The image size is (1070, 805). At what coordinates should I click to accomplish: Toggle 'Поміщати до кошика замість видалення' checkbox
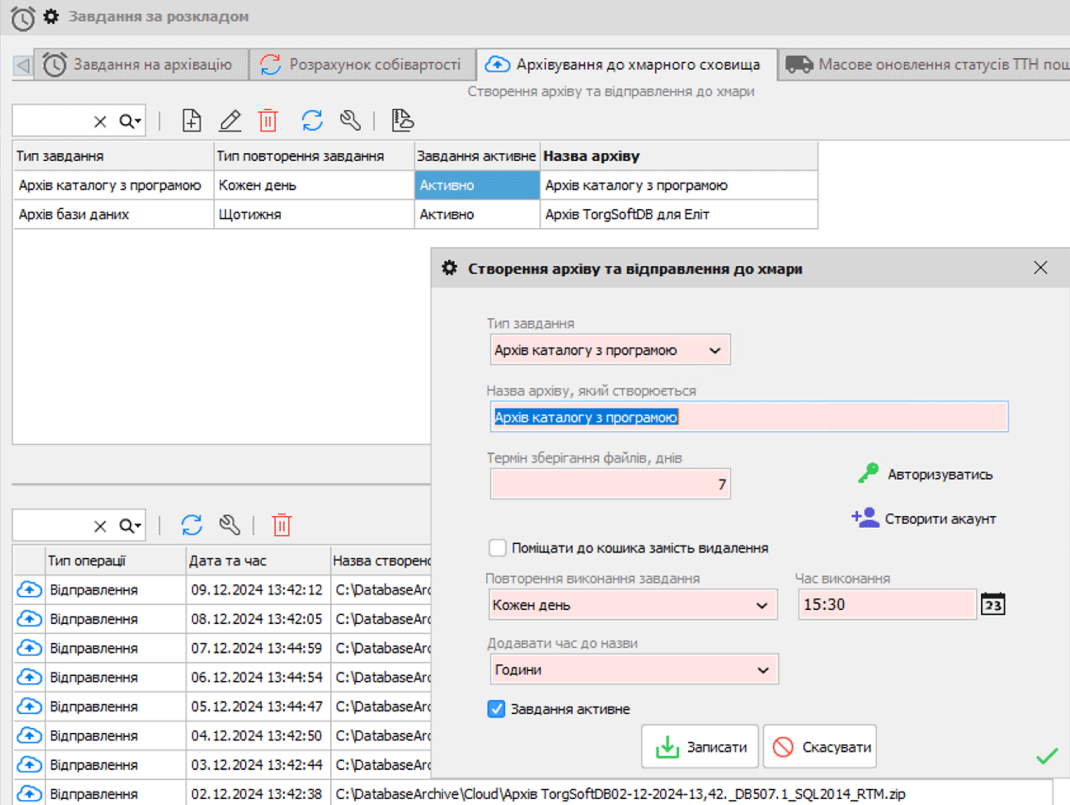[497, 548]
